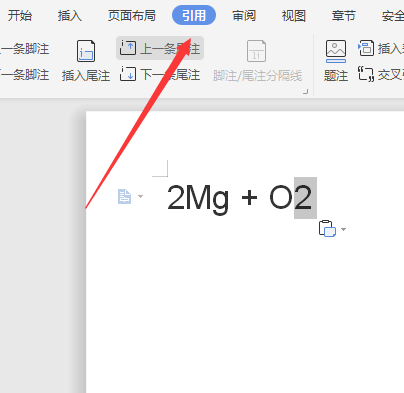Expand the paragraph layout dropdown arrow
The width and height of the screenshot is (404, 393).
140,196
